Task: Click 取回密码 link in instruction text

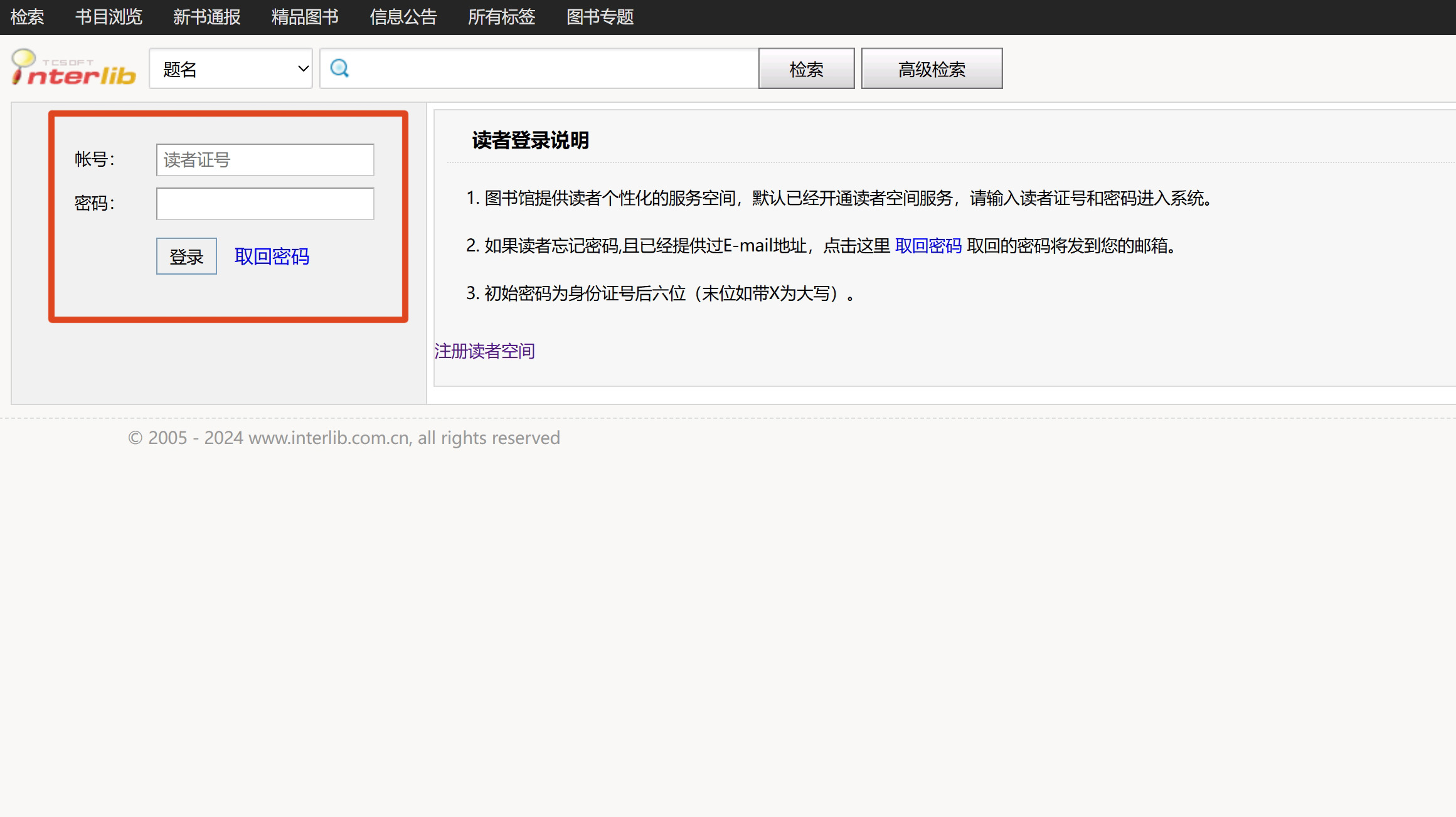Action: [x=928, y=246]
